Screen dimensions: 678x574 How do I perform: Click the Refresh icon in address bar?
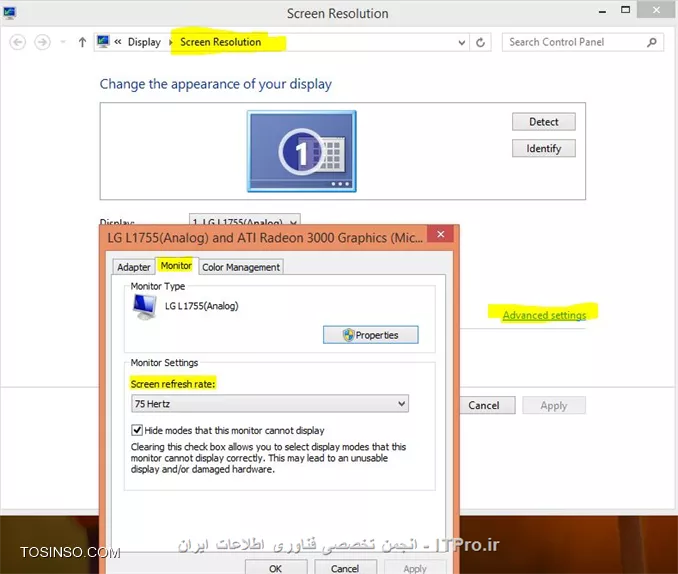[480, 42]
